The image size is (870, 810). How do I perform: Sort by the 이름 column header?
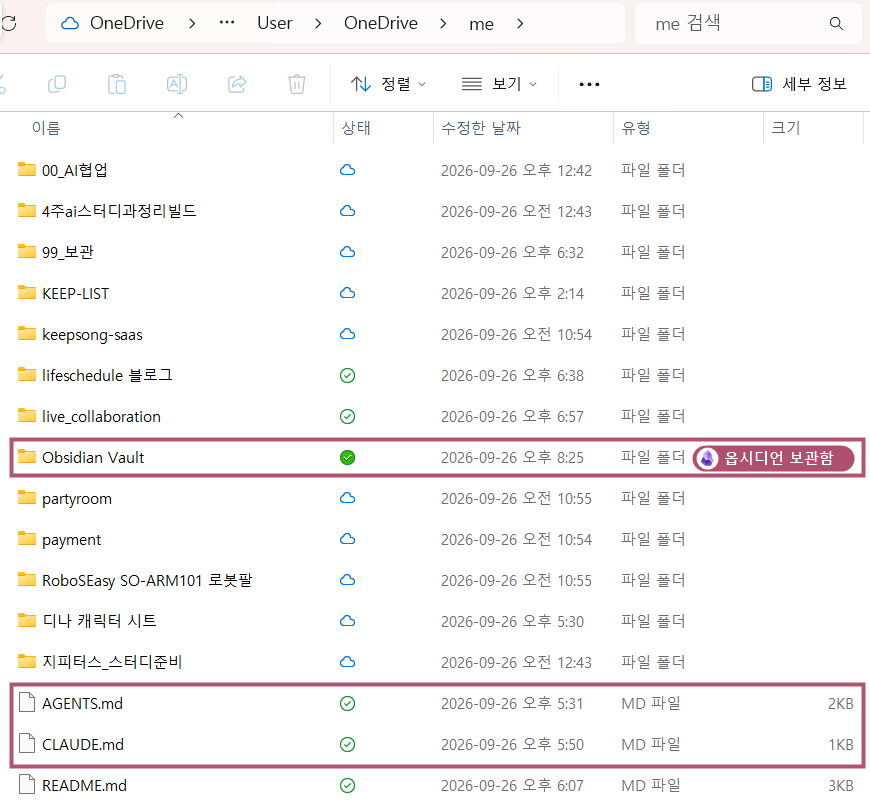coord(46,128)
